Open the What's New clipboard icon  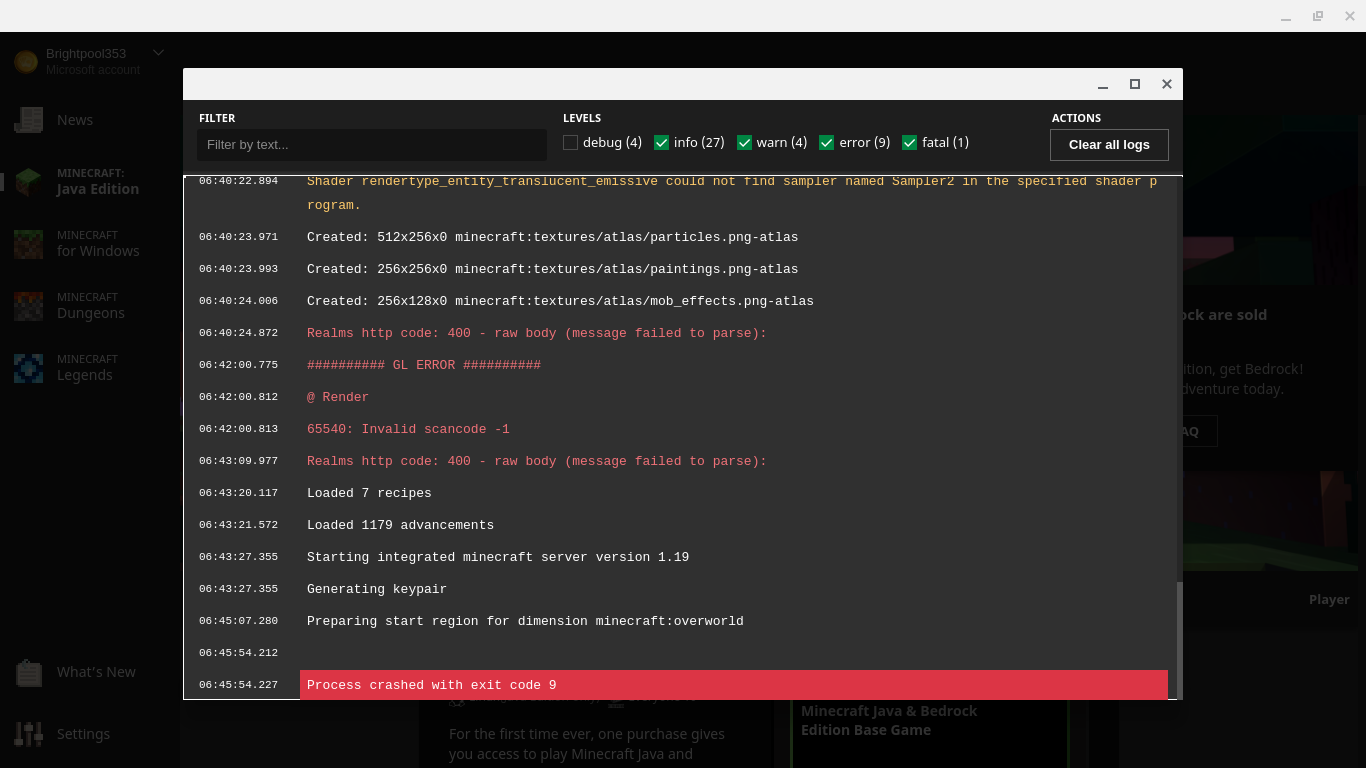point(29,673)
